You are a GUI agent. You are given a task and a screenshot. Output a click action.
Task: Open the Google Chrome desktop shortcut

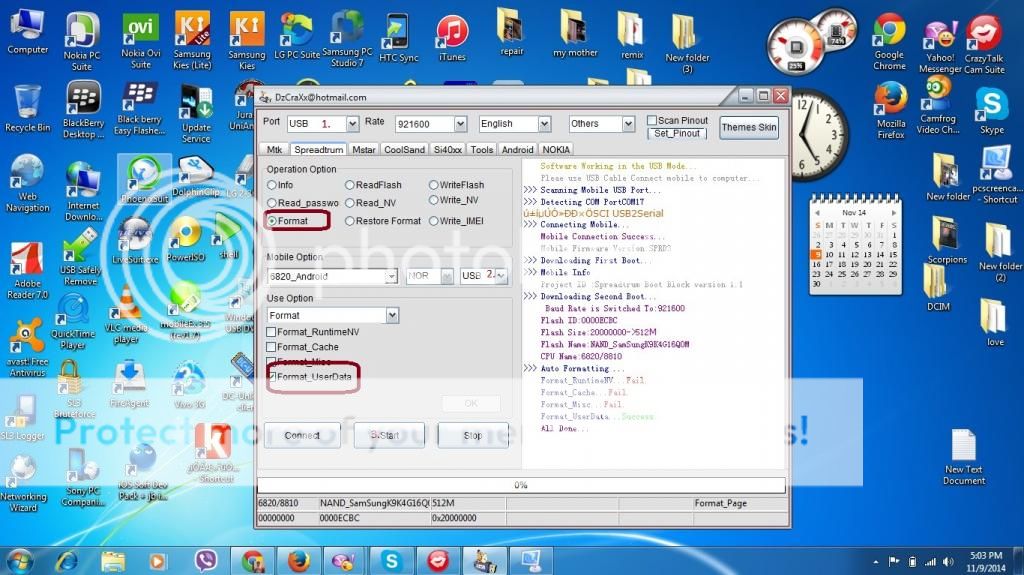(888, 35)
